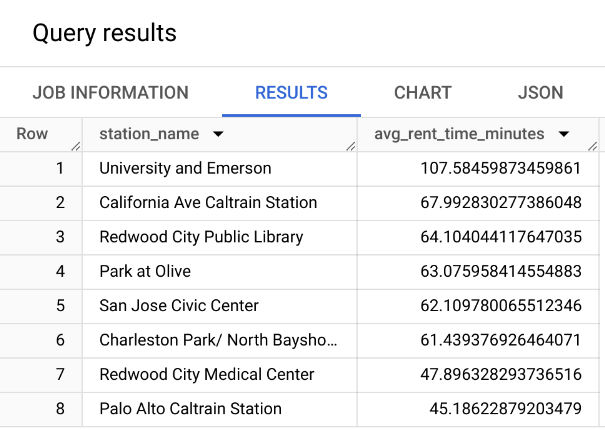This screenshot has width=605, height=430.
Task: Select truncated Charleston Park/ North Baysho cell
Action: click(219, 340)
